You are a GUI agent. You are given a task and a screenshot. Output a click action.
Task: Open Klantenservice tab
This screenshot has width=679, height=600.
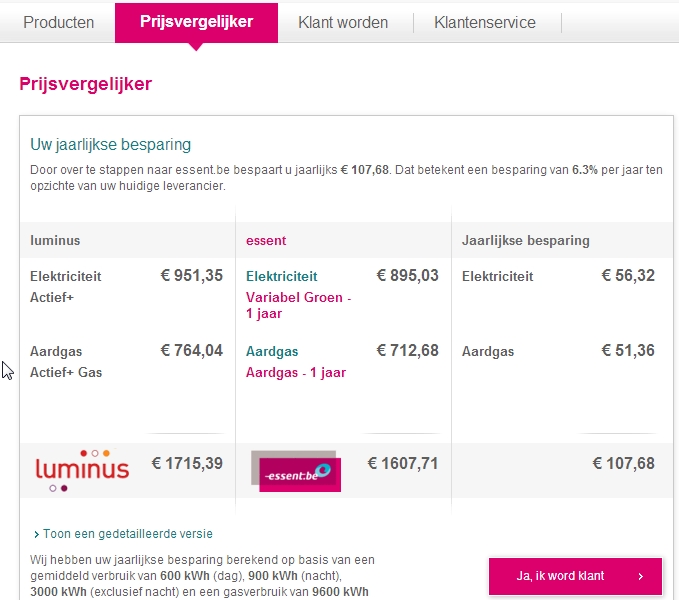pyautogui.click(x=485, y=23)
